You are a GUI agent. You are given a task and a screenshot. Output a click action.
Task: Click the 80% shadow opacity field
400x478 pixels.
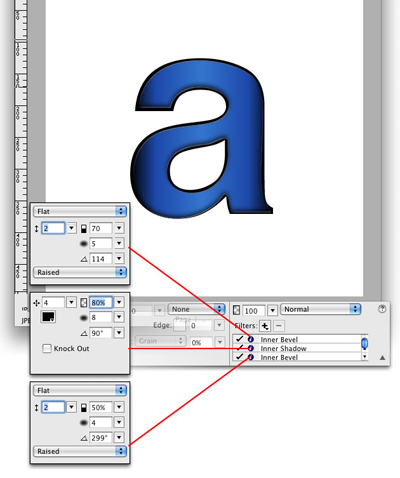pos(101,303)
